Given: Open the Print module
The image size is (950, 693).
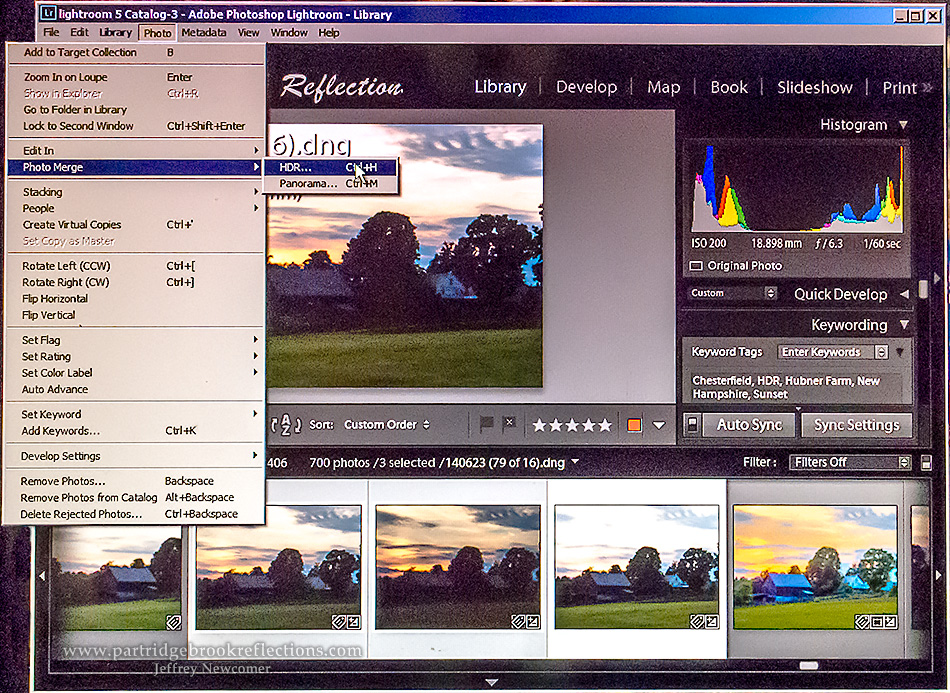Looking at the screenshot, I should click(x=899, y=88).
